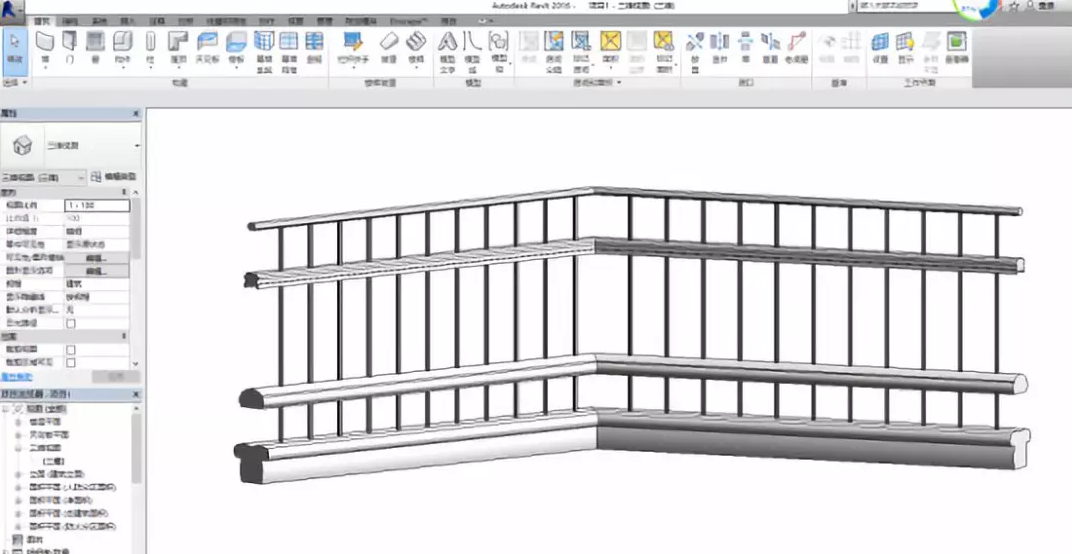Select the Floor tool
Screen dimensions: 1072x554
click(237, 48)
